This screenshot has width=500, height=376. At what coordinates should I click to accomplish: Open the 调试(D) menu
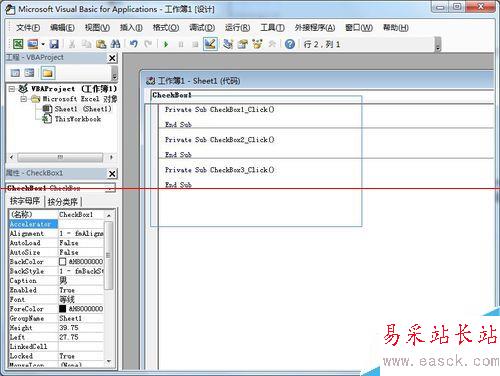[x=202, y=28]
